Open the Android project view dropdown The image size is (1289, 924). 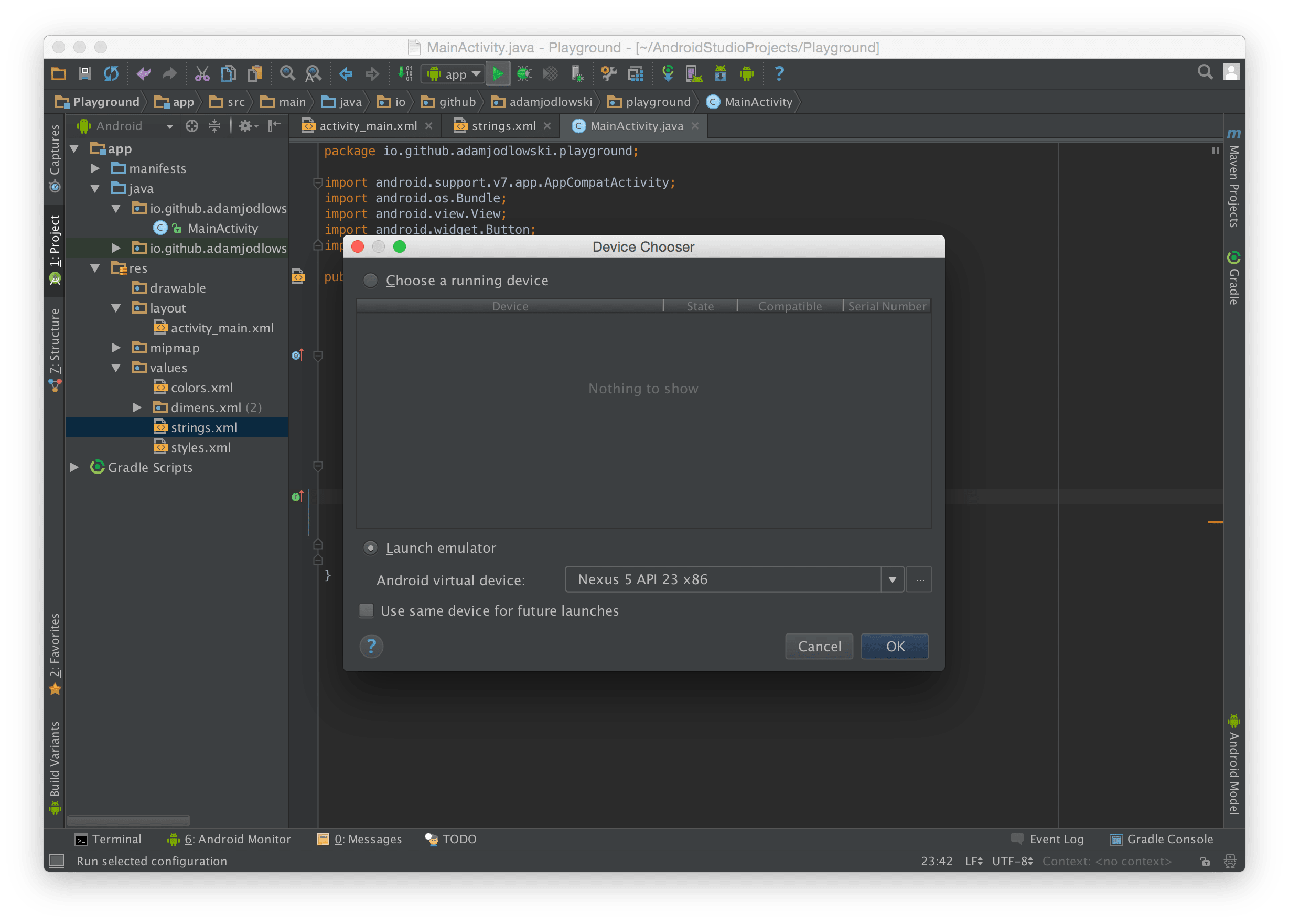125,126
